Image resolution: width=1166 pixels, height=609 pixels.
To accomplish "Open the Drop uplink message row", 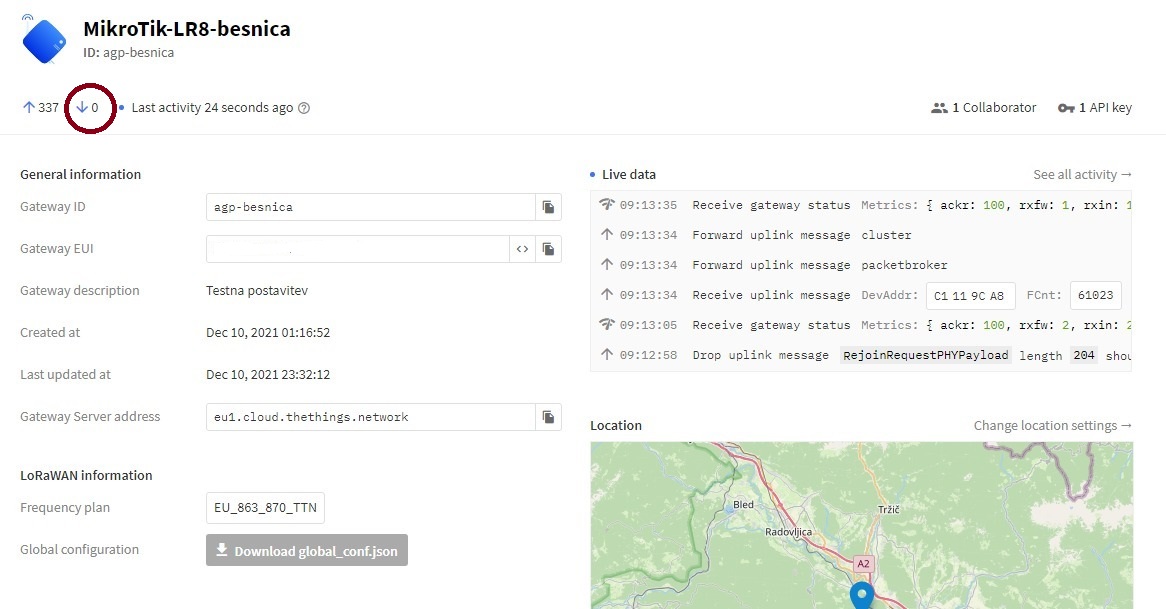I will tap(861, 355).
